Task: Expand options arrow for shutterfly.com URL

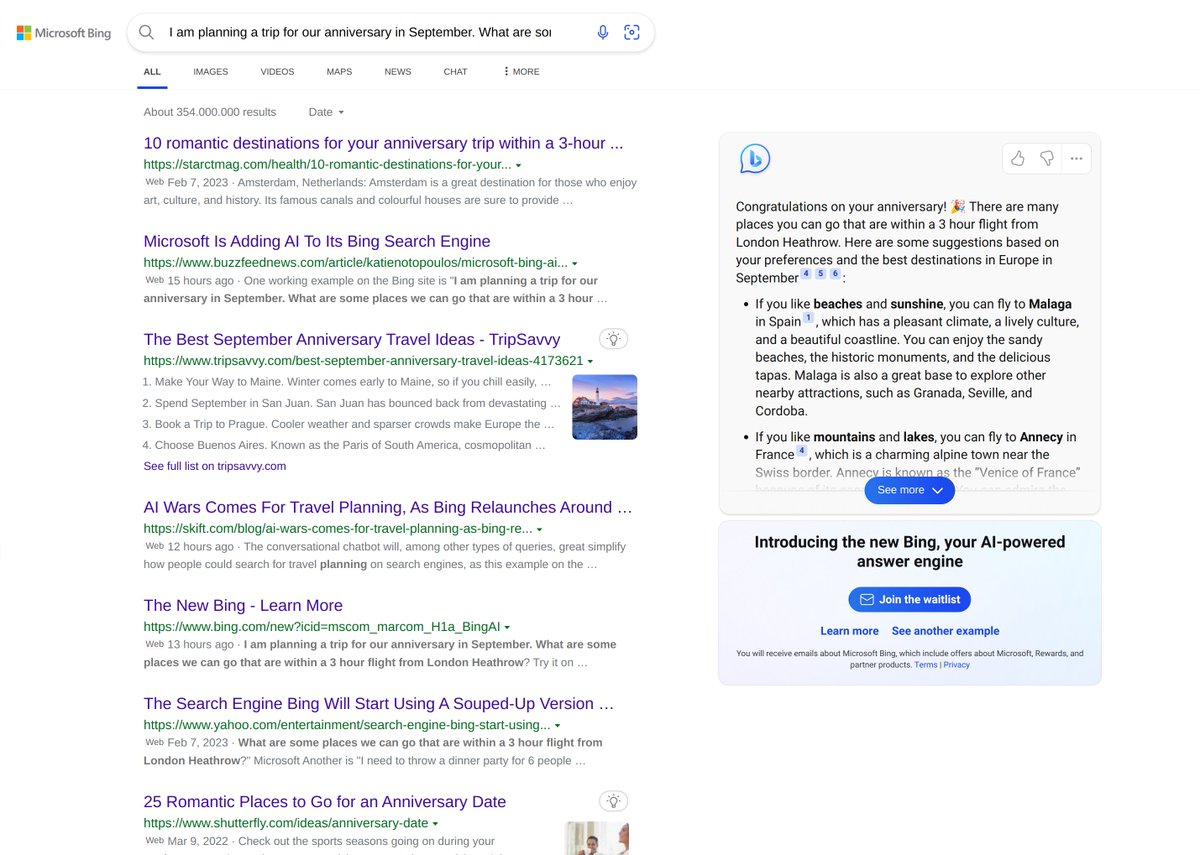Action: [435, 824]
